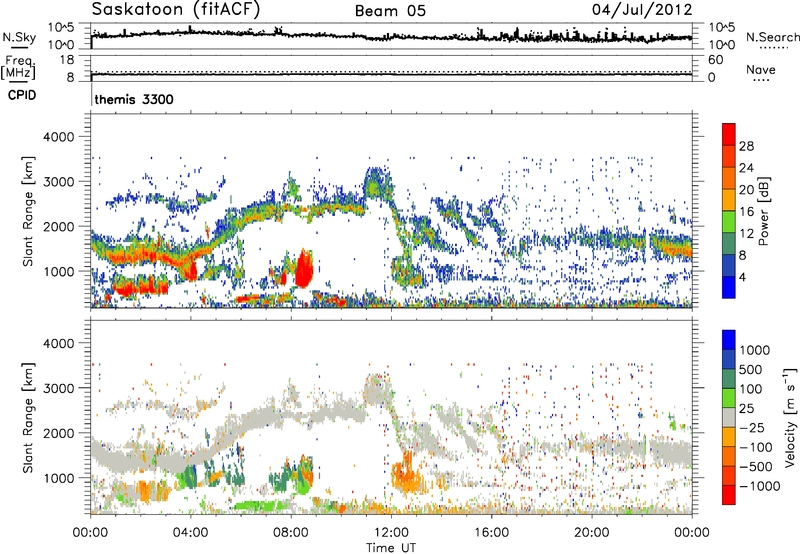Click the "Power [dB]" colorbar title

tap(763, 211)
